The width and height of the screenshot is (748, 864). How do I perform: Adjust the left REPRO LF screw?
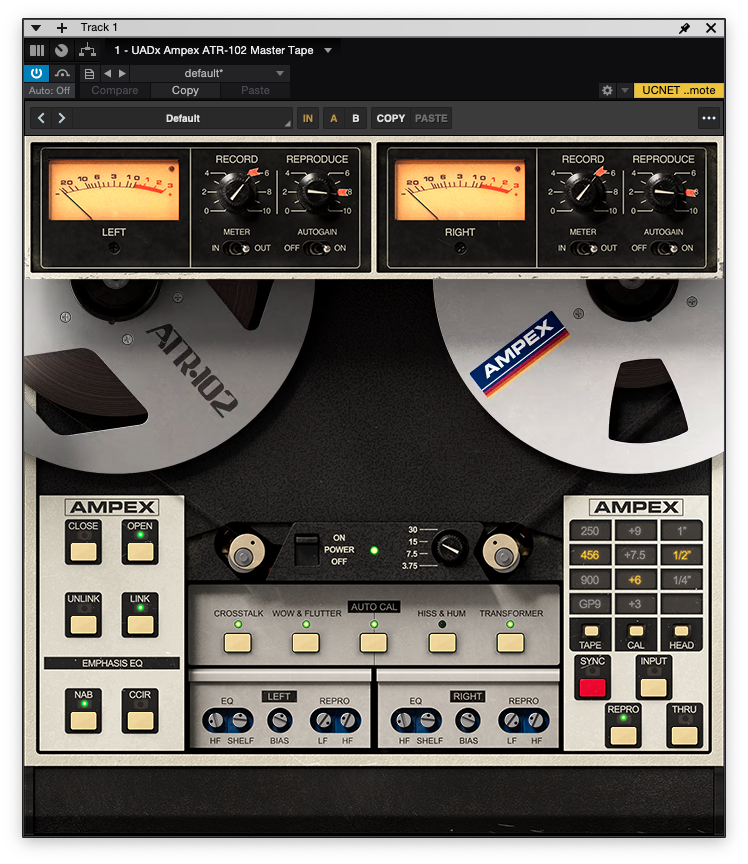pos(324,720)
